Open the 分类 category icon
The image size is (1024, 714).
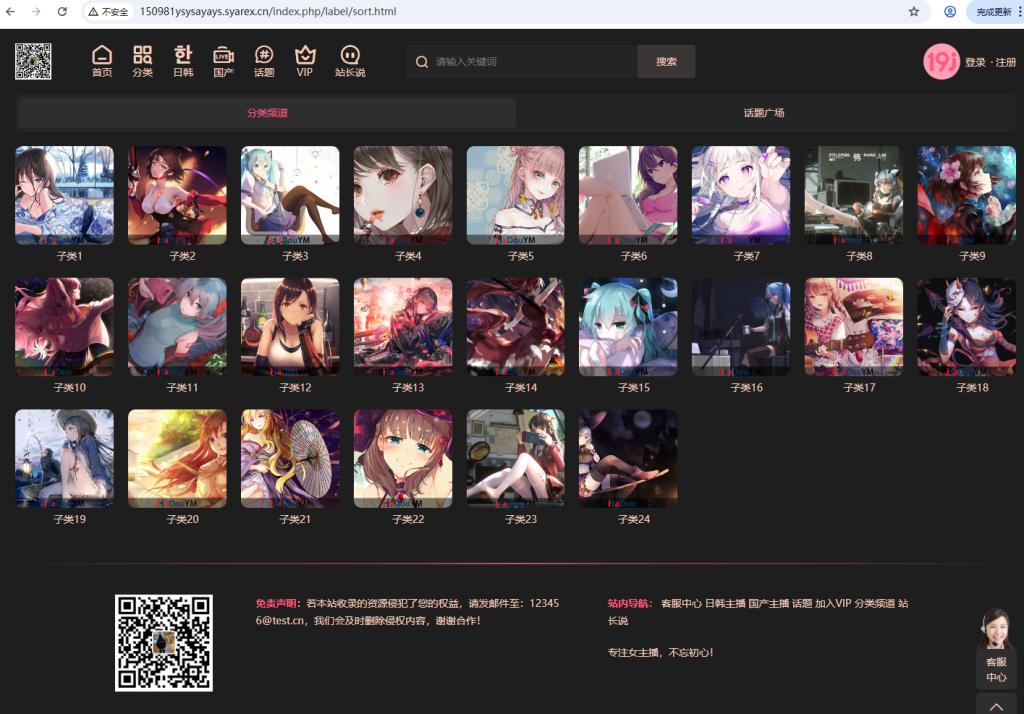pyautogui.click(x=142, y=61)
